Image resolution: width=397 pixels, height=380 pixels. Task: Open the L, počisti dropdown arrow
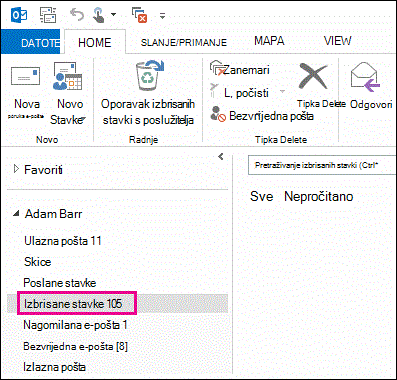282,91
